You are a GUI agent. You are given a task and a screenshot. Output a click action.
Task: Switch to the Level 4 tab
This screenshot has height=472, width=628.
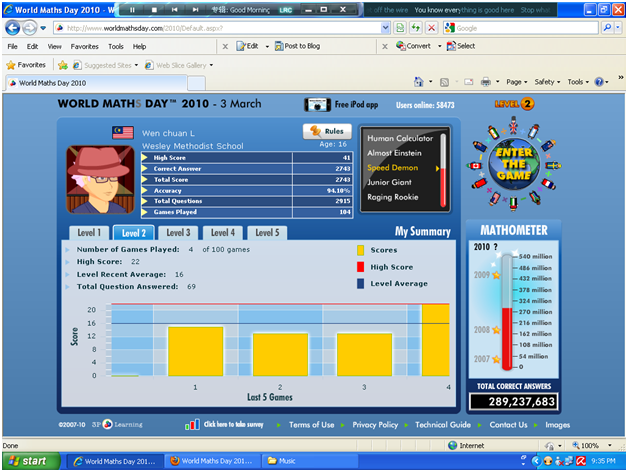(x=223, y=233)
